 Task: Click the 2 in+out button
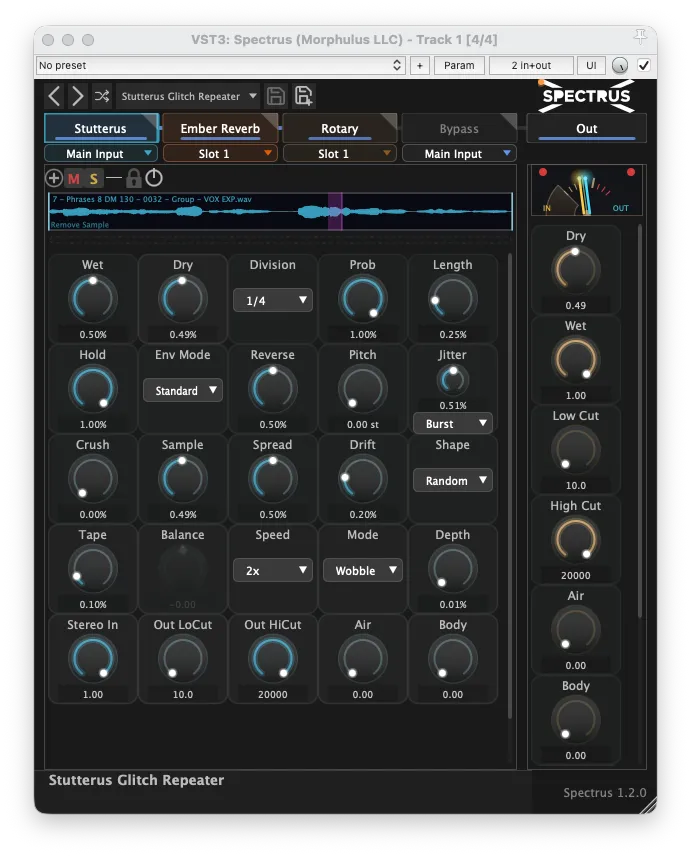point(531,66)
